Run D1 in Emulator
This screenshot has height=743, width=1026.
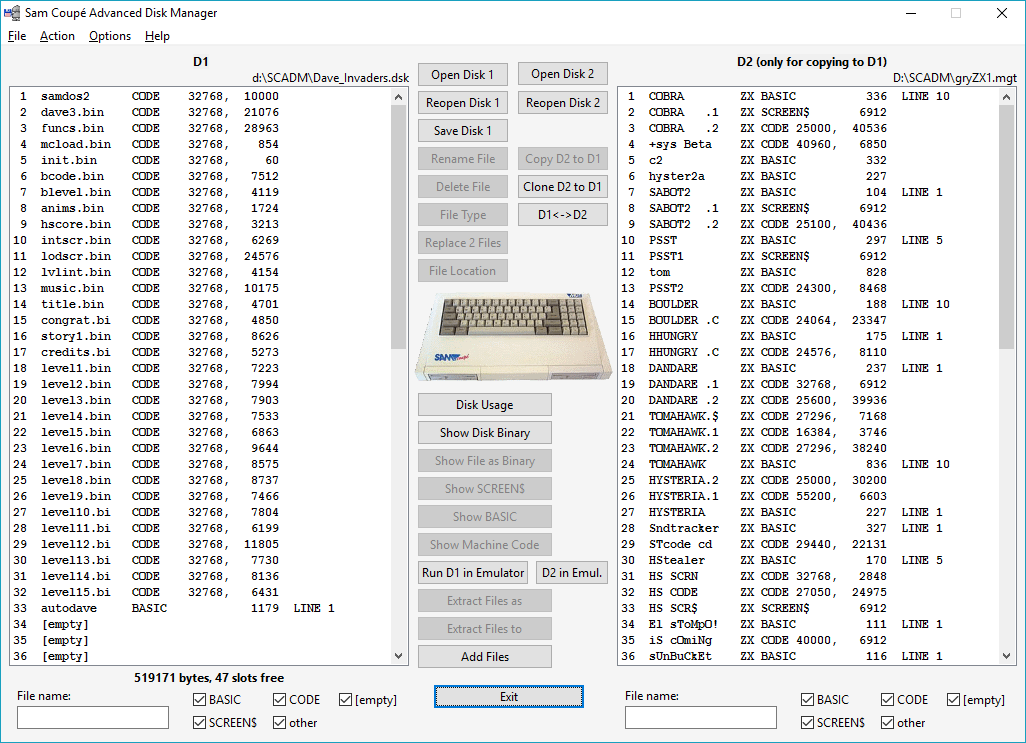[473, 572]
